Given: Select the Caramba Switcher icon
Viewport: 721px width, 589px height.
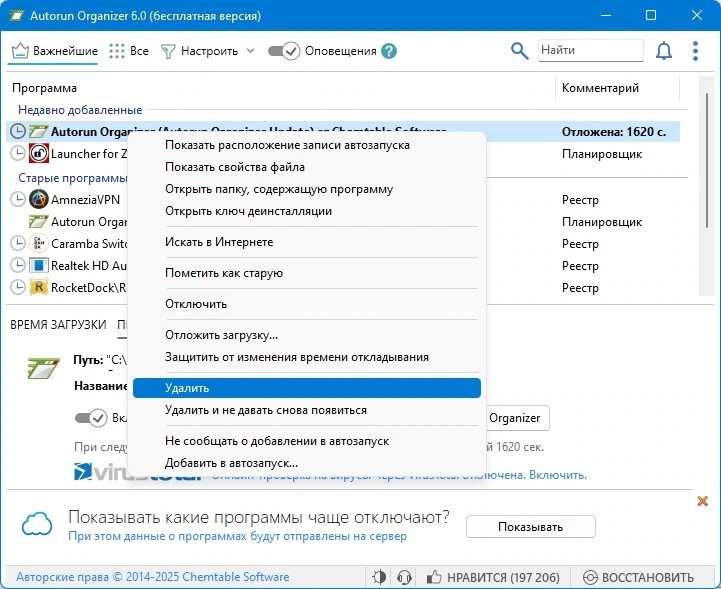Looking at the screenshot, I should [x=39, y=243].
